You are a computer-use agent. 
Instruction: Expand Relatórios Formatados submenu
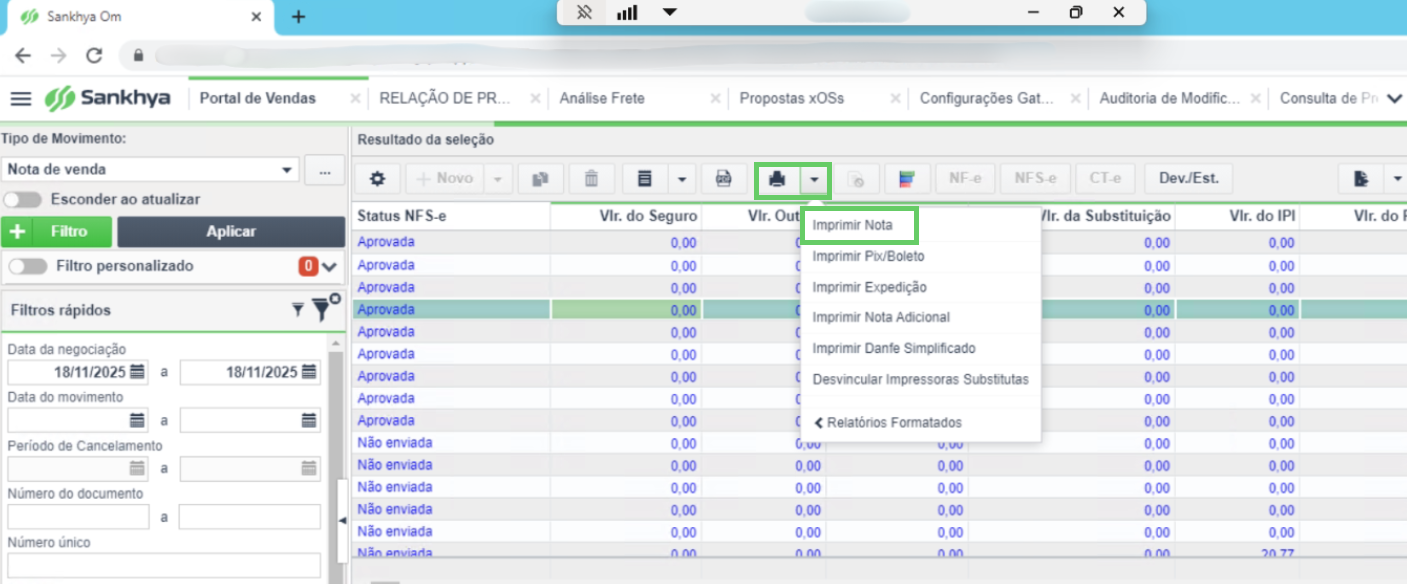888,422
